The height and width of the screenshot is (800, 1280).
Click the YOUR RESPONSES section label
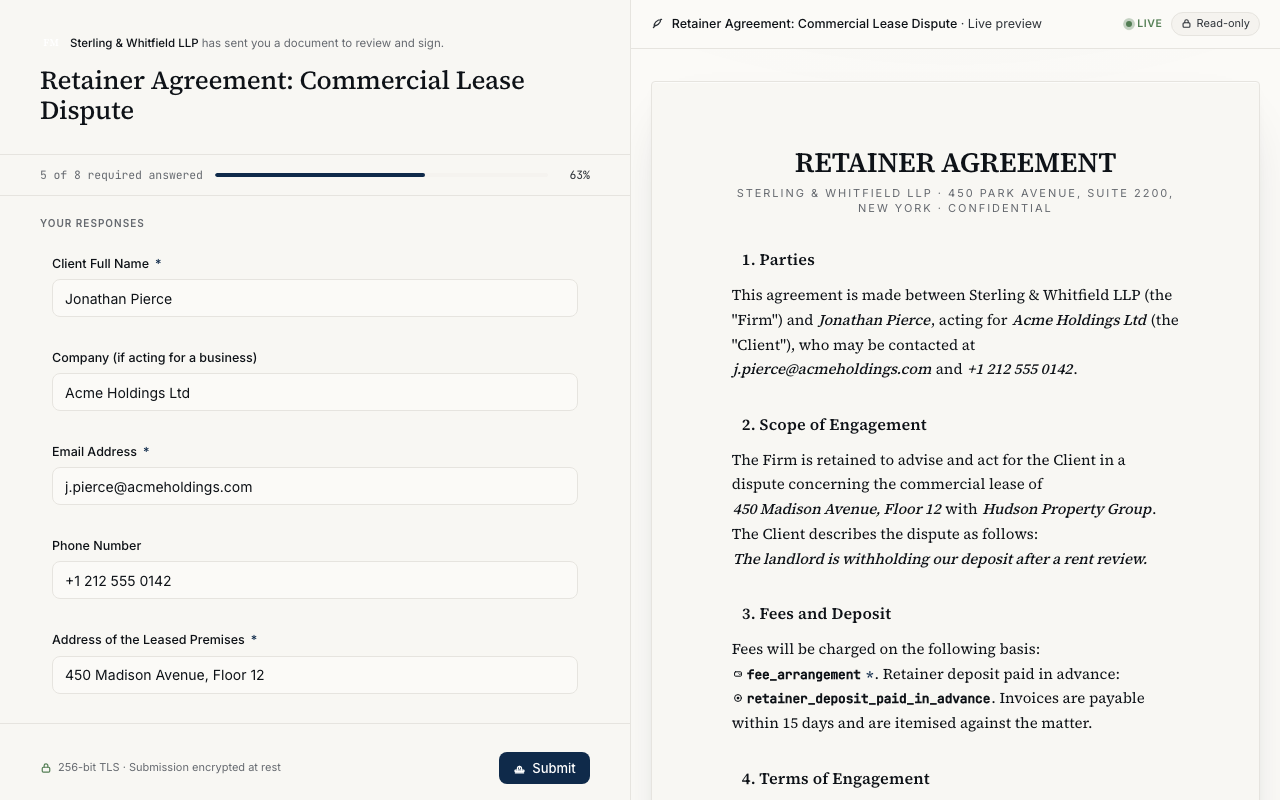point(92,223)
